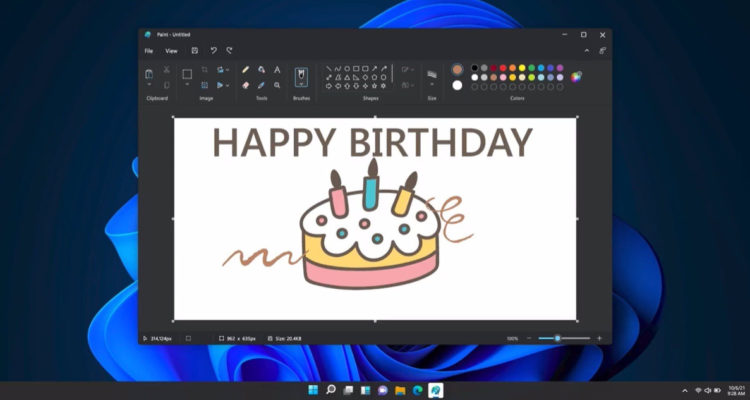Open File Explorer from the taskbar

pos(400,390)
